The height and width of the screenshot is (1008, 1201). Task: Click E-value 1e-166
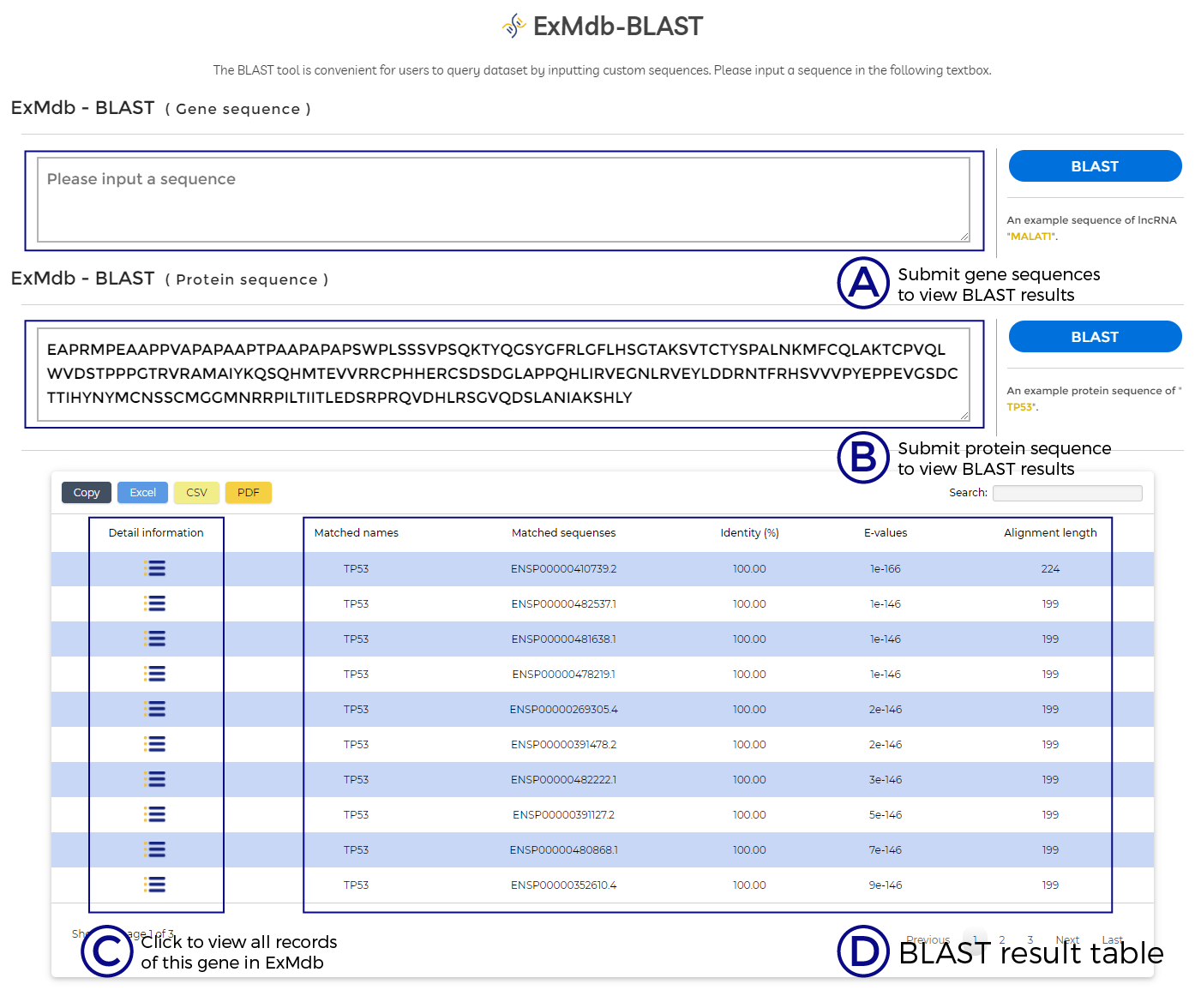886,569
